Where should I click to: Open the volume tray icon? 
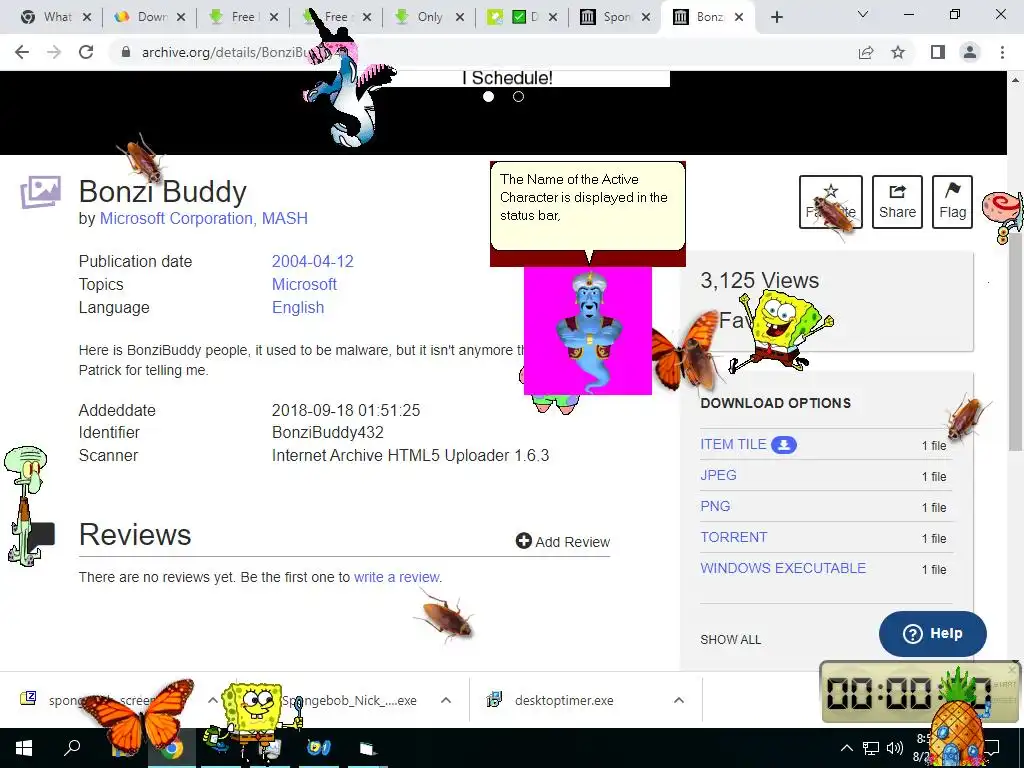point(895,748)
